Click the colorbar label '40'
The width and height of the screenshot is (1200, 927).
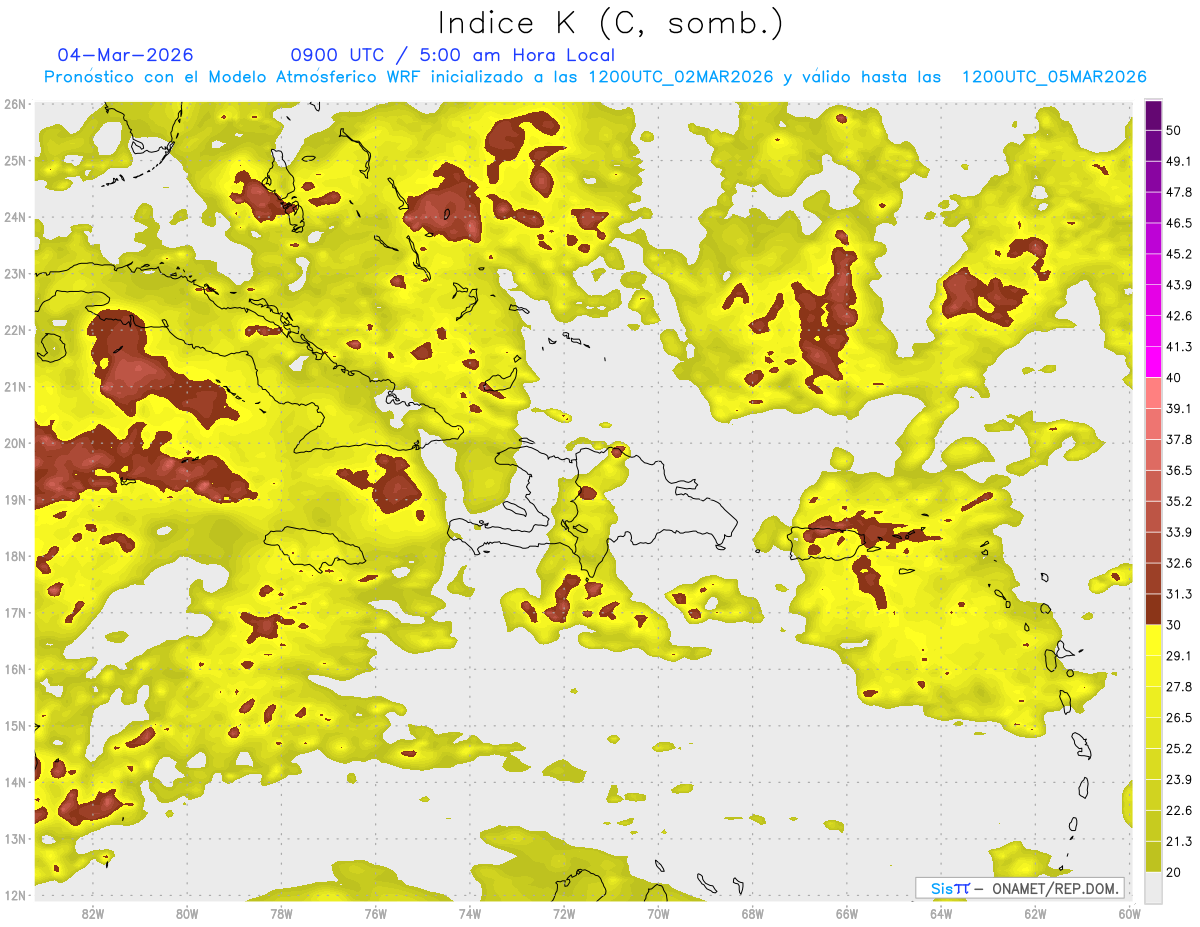click(1173, 378)
